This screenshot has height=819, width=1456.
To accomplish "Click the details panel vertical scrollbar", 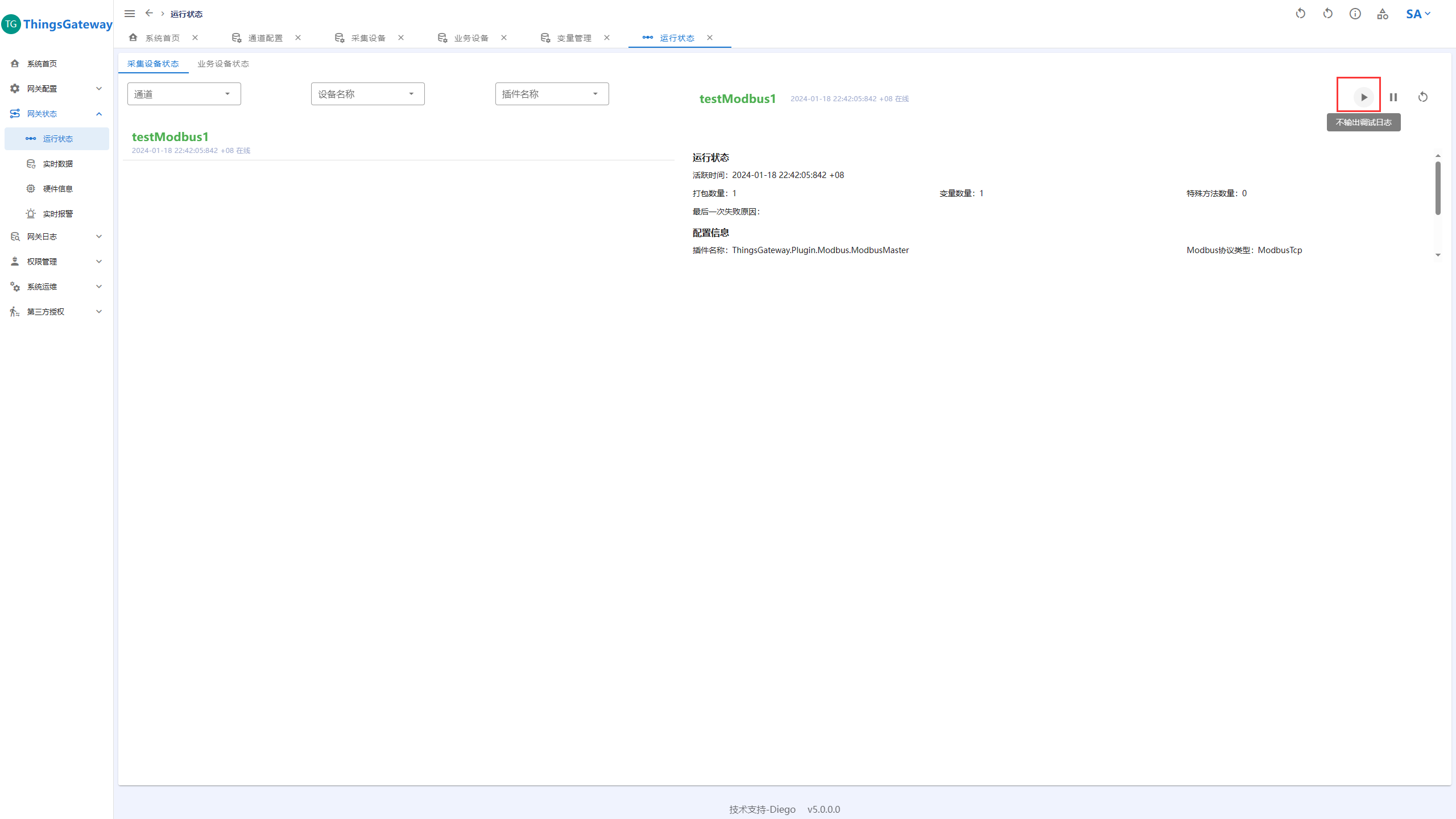I will pyautogui.click(x=1437, y=188).
